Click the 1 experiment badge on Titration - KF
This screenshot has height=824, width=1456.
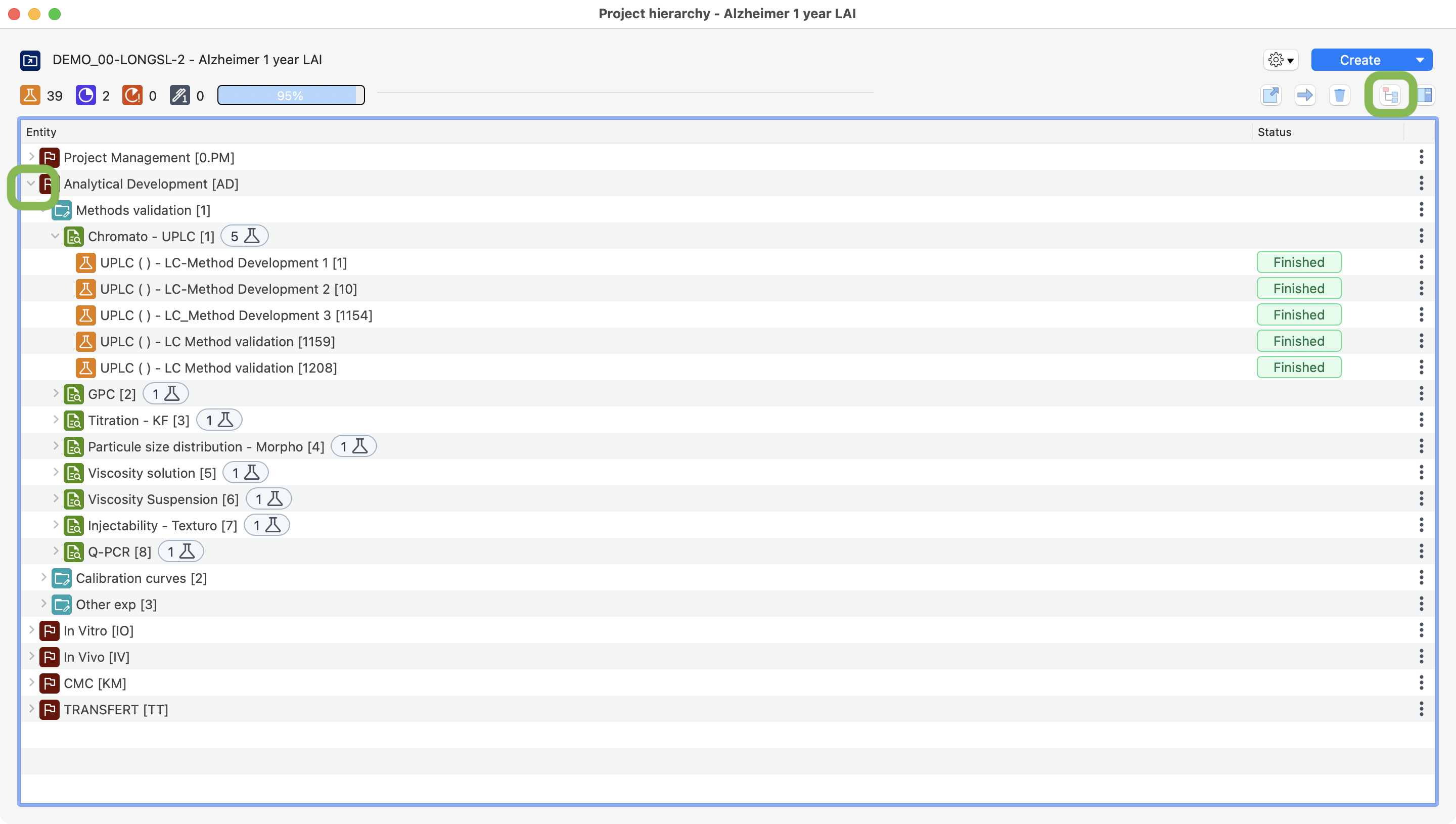219,420
